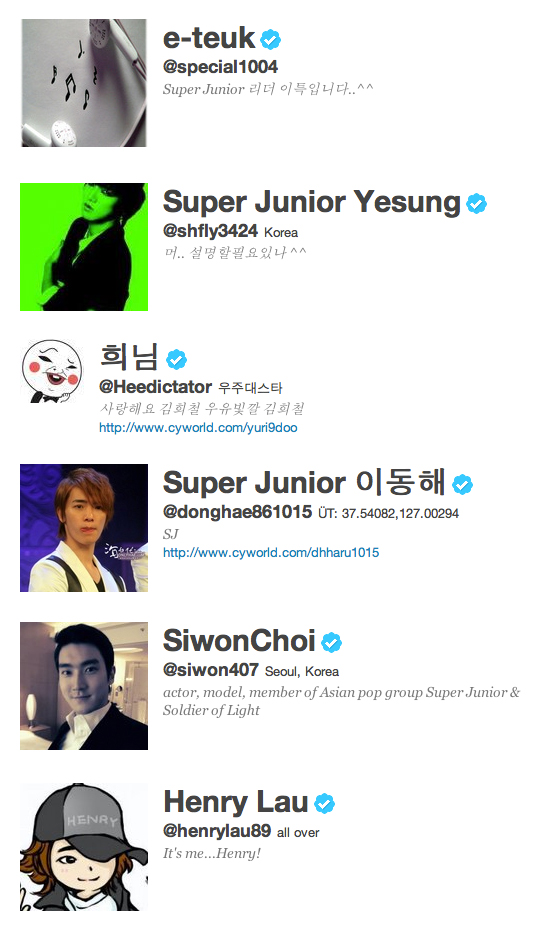The height and width of the screenshot is (925, 540).
Task: Open the SiwonChoi profile name
Action: point(239,641)
